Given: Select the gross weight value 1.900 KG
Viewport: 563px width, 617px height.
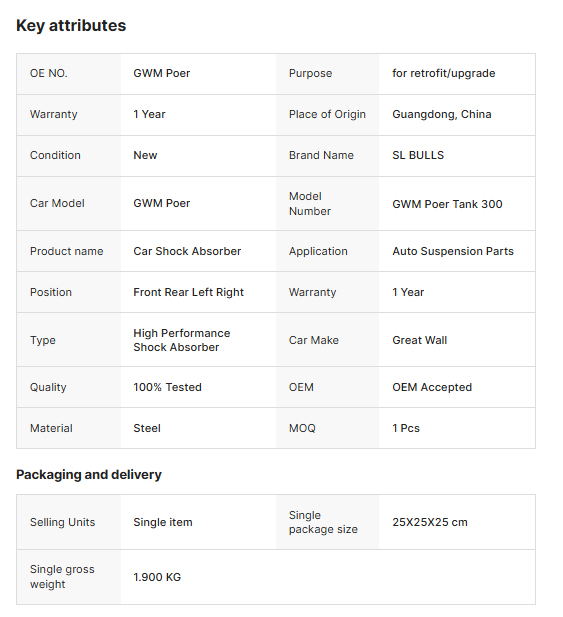Looking at the screenshot, I should click(157, 577).
